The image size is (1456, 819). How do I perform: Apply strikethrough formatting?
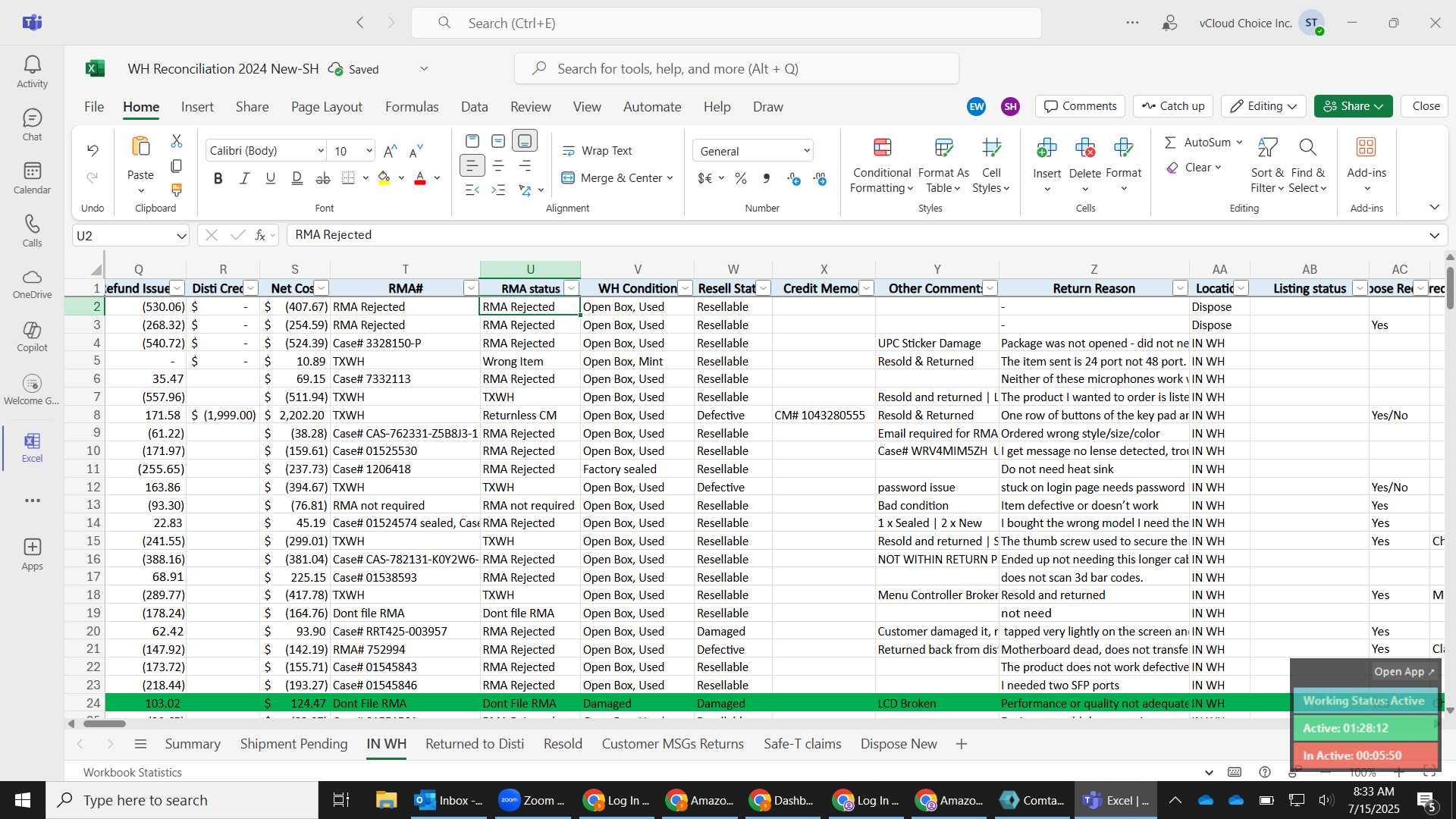[323, 178]
